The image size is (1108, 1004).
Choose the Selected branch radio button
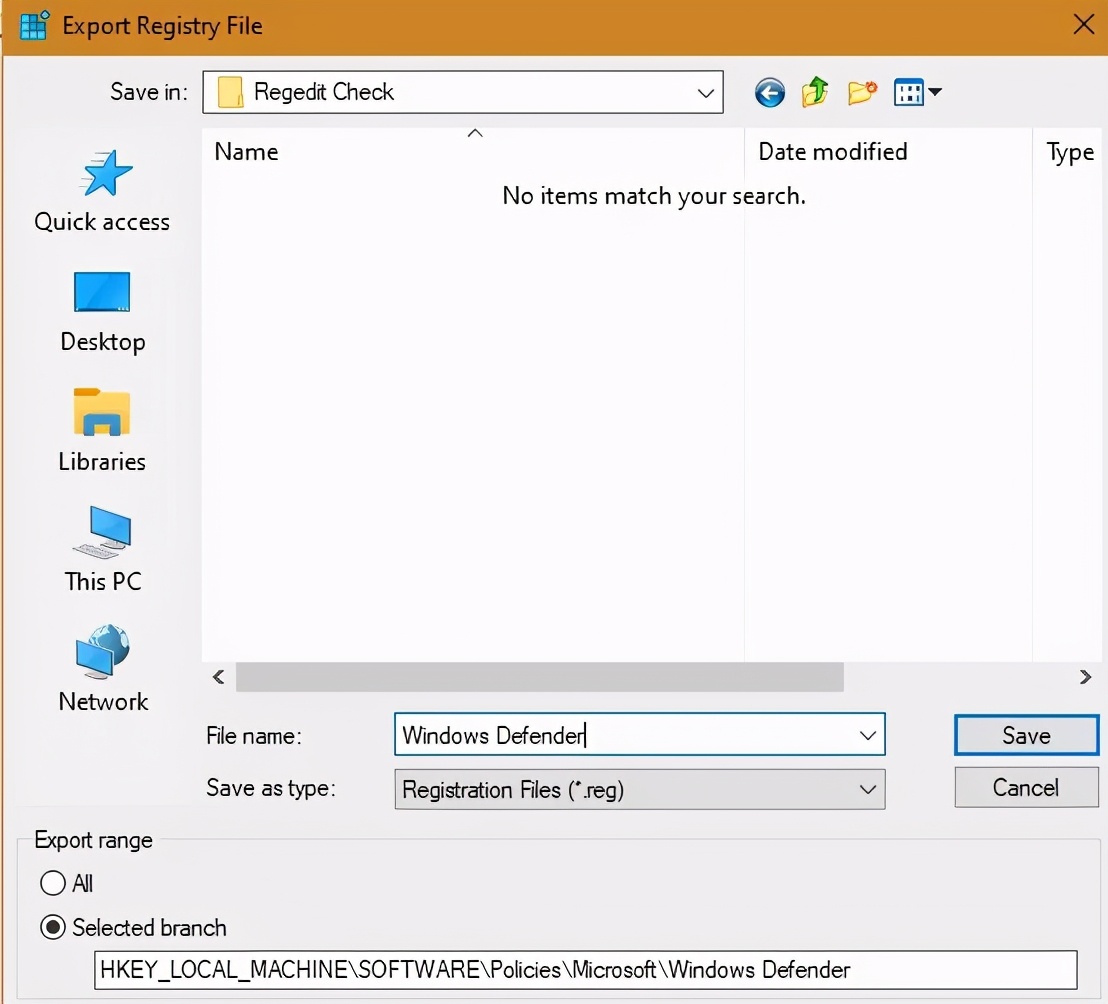53,928
